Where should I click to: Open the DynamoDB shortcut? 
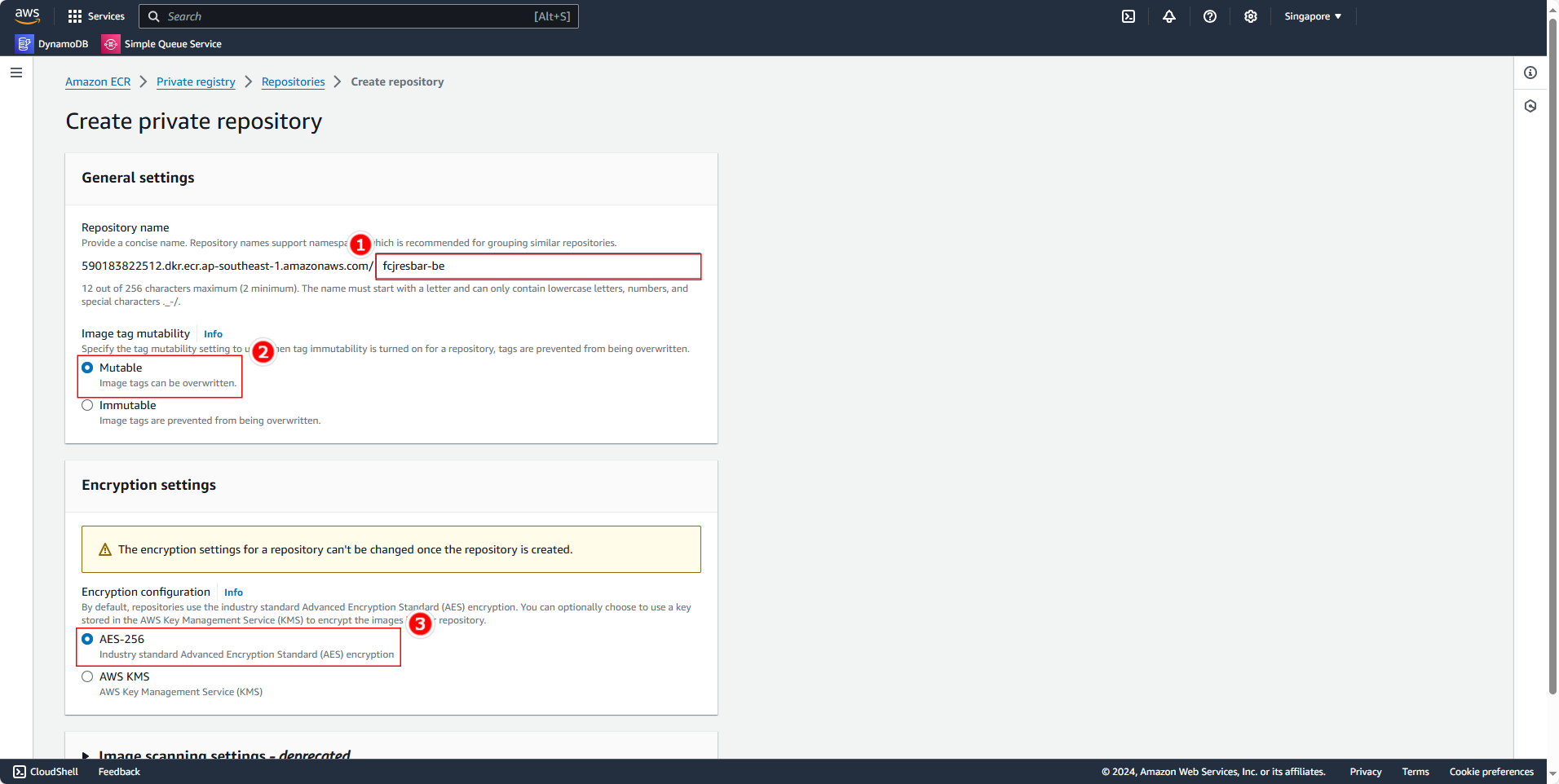coord(52,44)
